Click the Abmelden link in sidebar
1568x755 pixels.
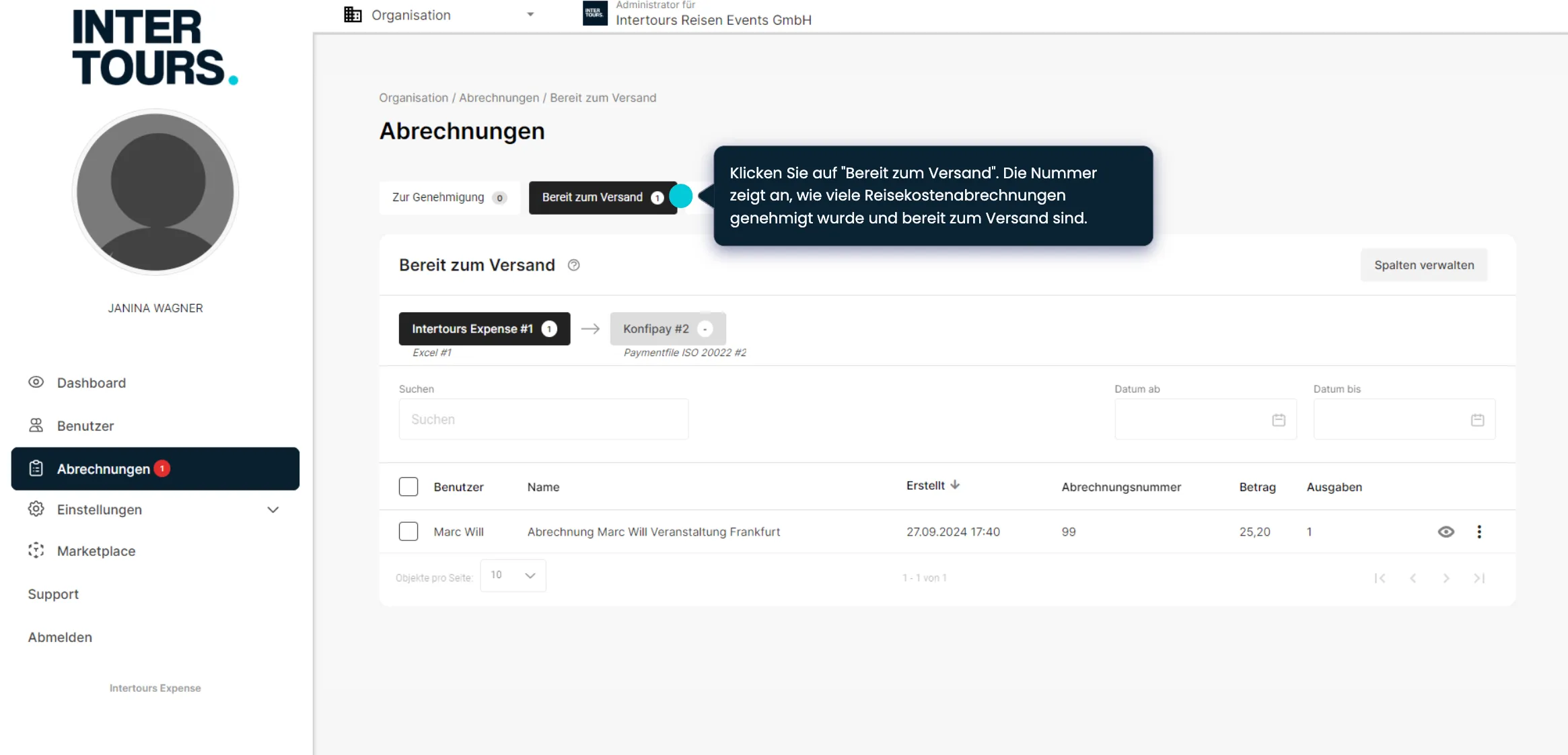(60, 637)
